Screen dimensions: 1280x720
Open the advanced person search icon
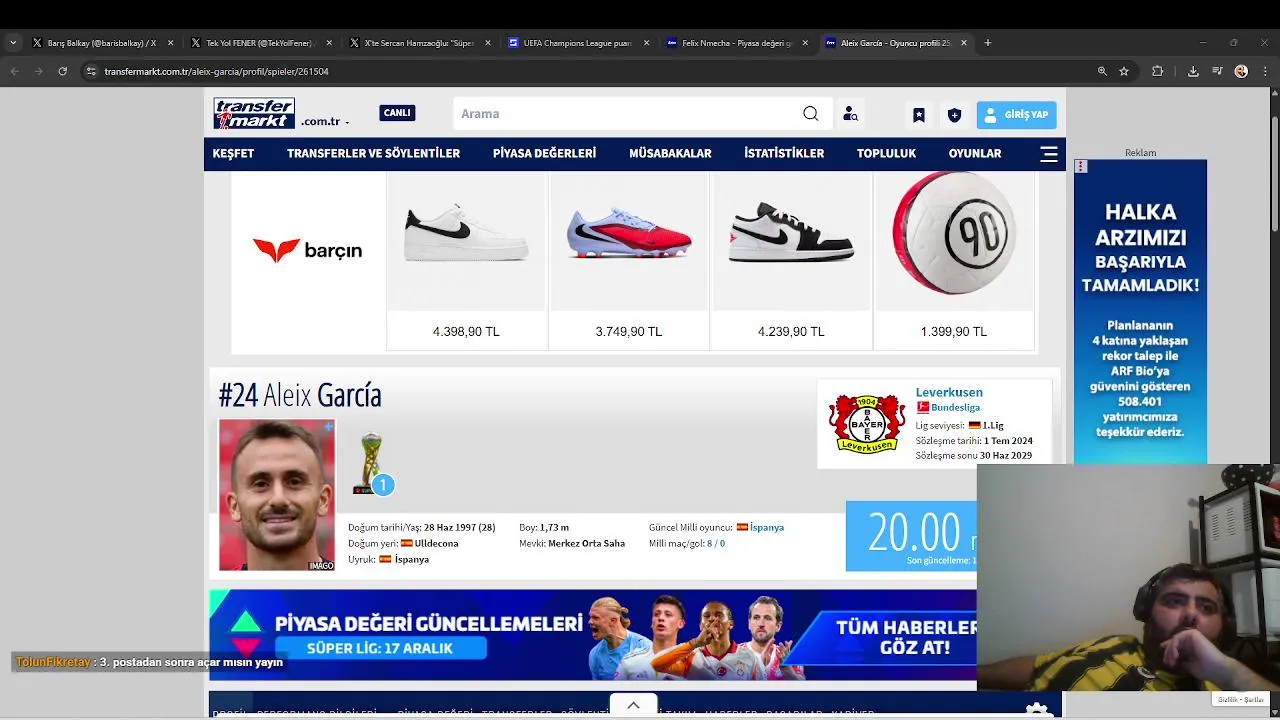click(x=850, y=114)
